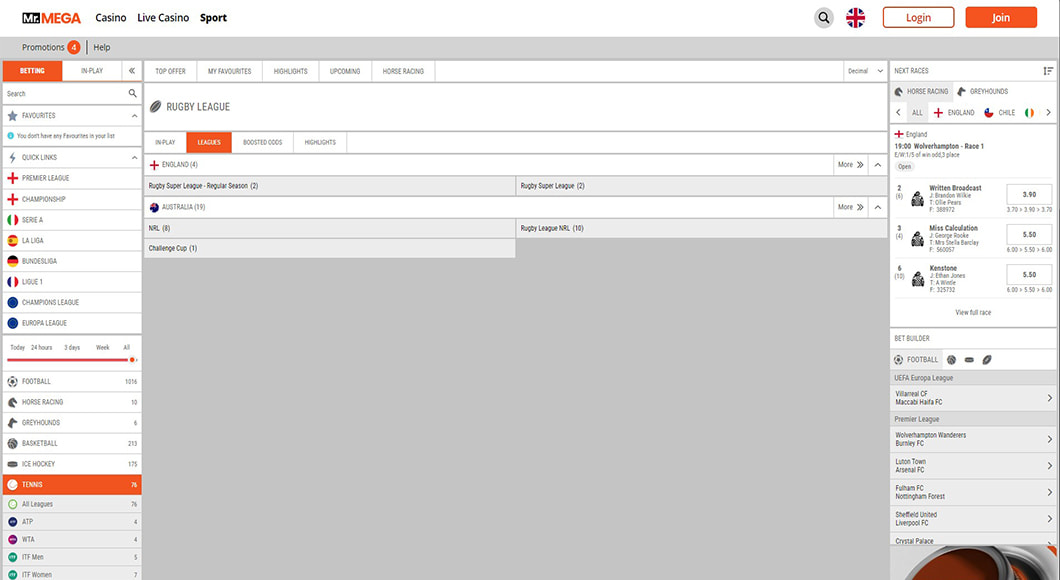
Task: Select the rugby ball icon in Bet Builder
Action: 986,359
